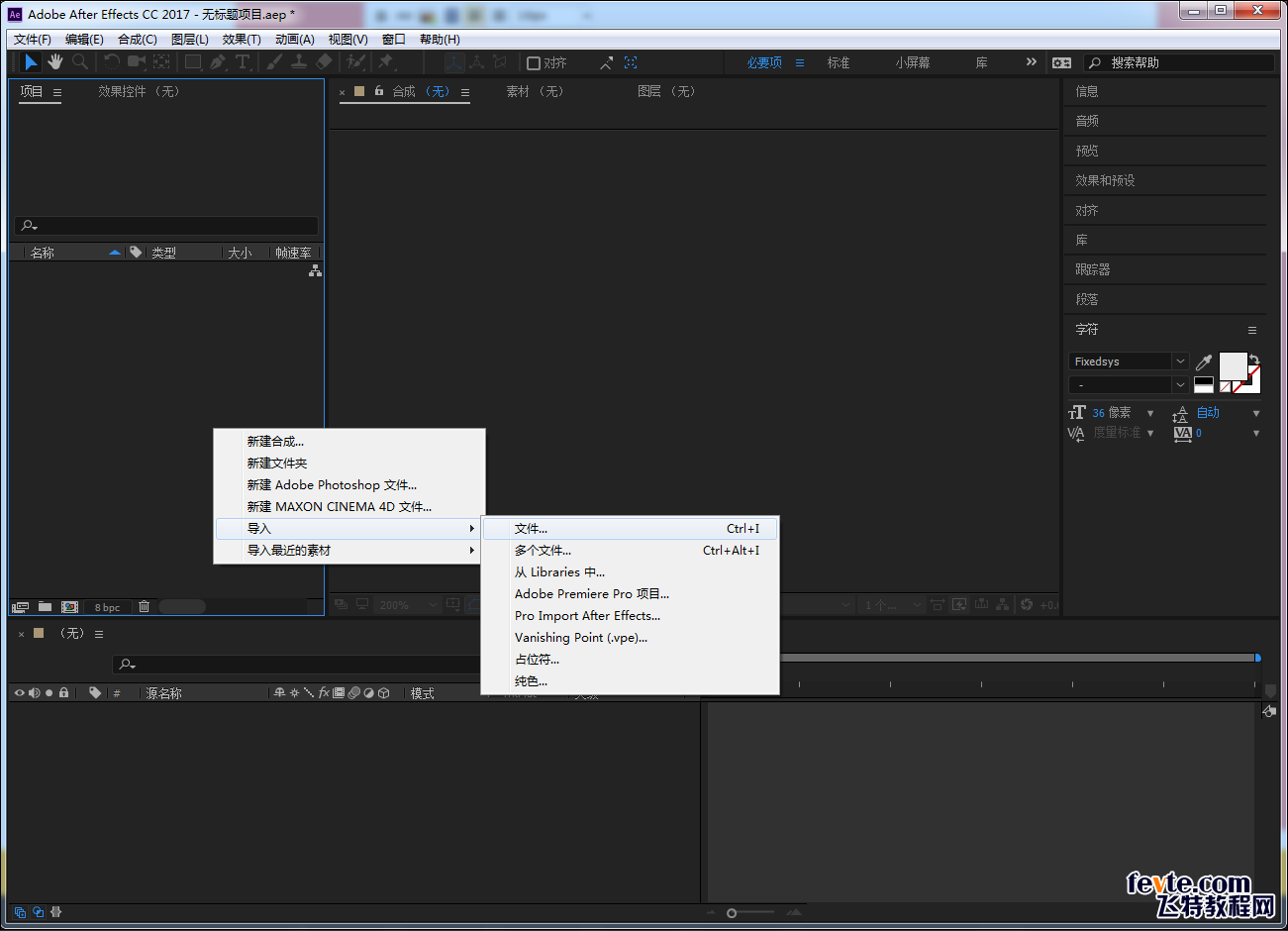
Task: Open the 合成(C) menu
Action: click(138, 40)
